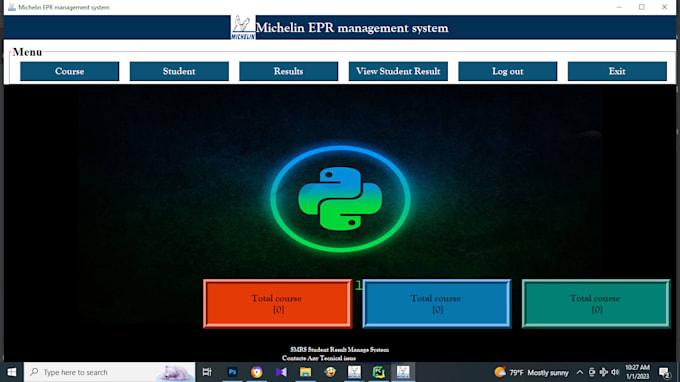The width and height of the screenshot is (680, 382).
Task: Open the notification center icon
Action: (x=664, y=372)
